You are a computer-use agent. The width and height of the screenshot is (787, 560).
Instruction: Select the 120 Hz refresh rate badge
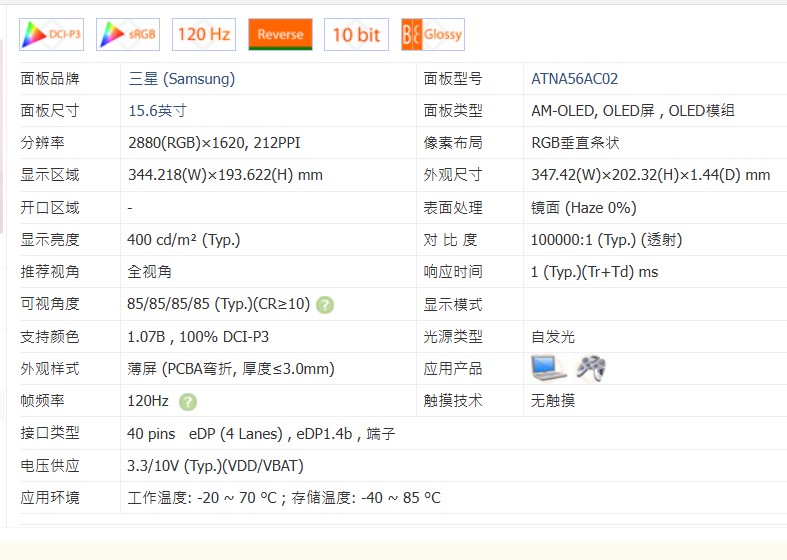pos(204,34)
